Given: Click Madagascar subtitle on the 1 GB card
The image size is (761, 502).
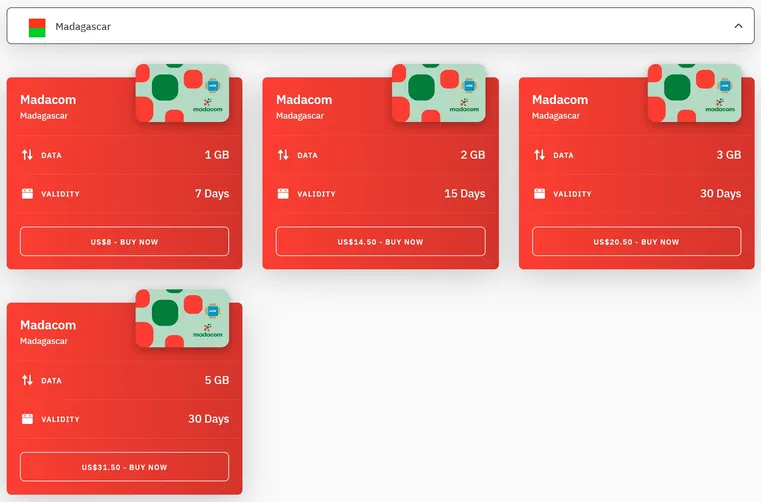Looking at the screenshot, I should point(44,116).
